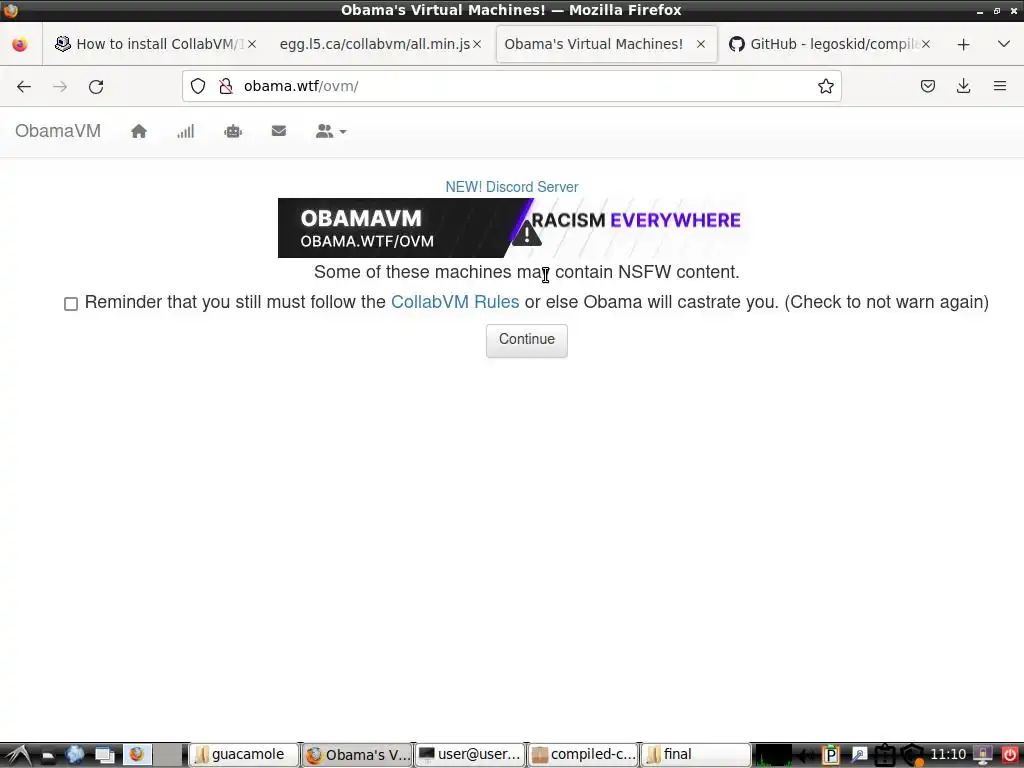Open the Firefox hamburger menu

(x=1000, y=86)
